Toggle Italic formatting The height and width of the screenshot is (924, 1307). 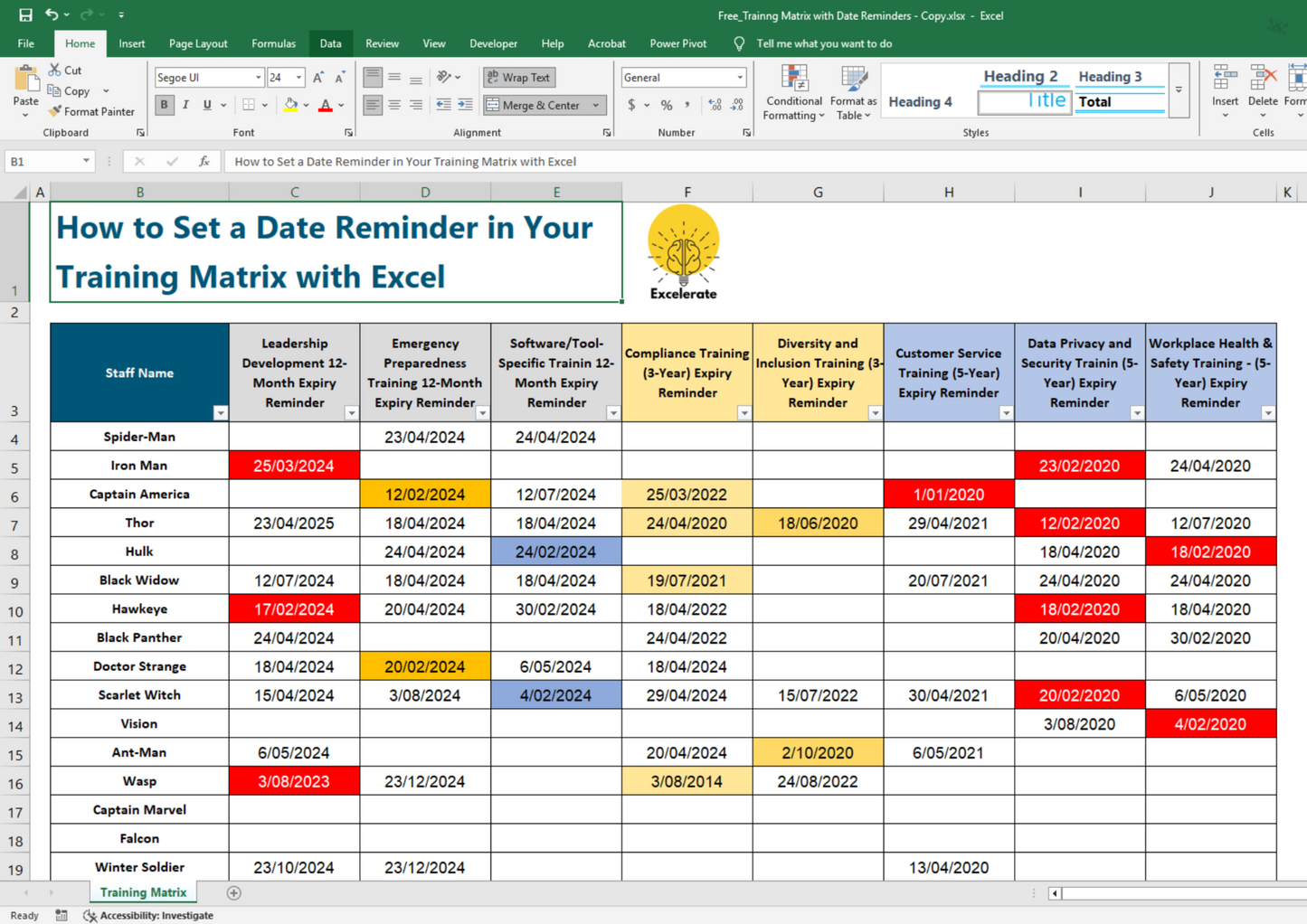click(185, 106)
